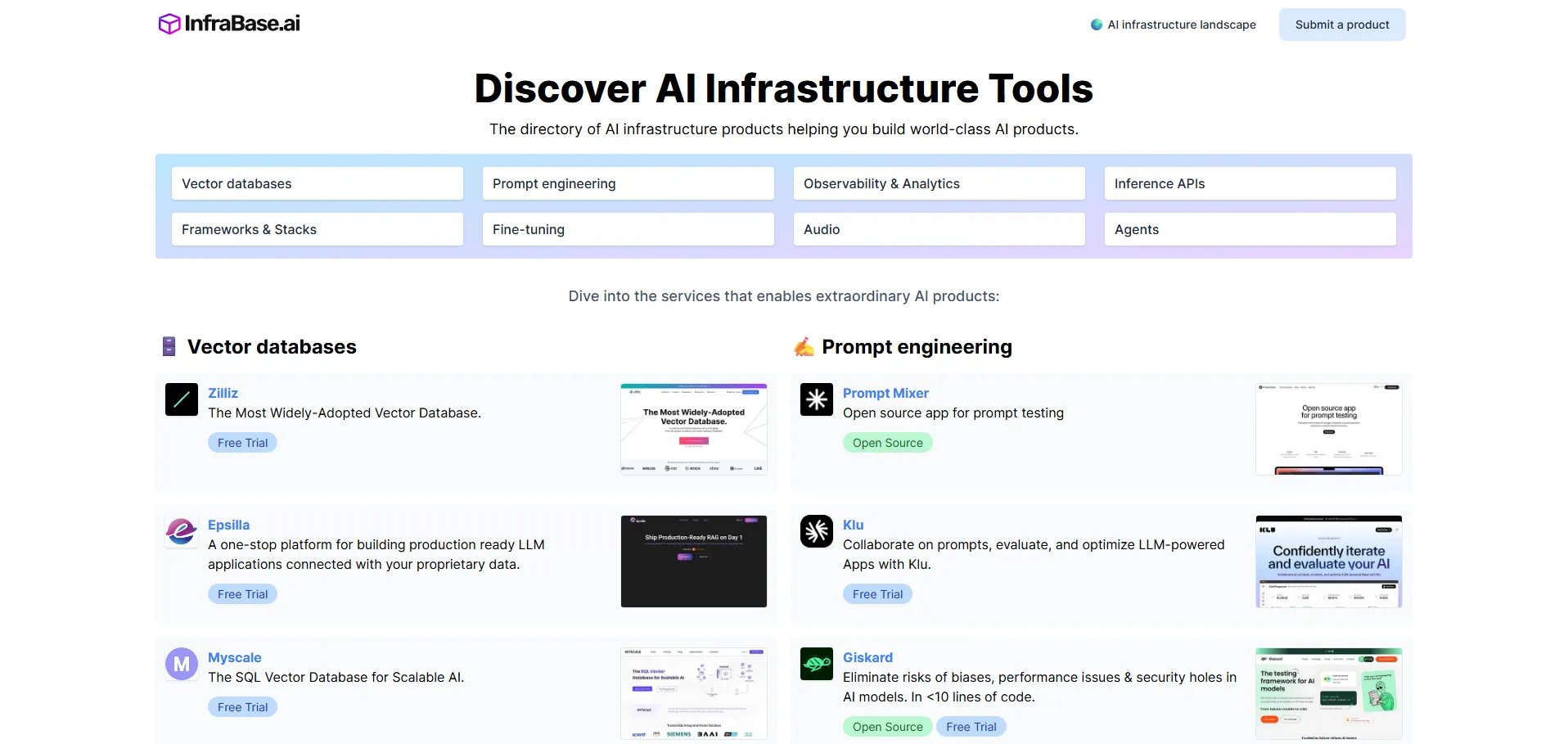
Task: Select the Observability & Analytics category
Action: [x=939, y=183]
